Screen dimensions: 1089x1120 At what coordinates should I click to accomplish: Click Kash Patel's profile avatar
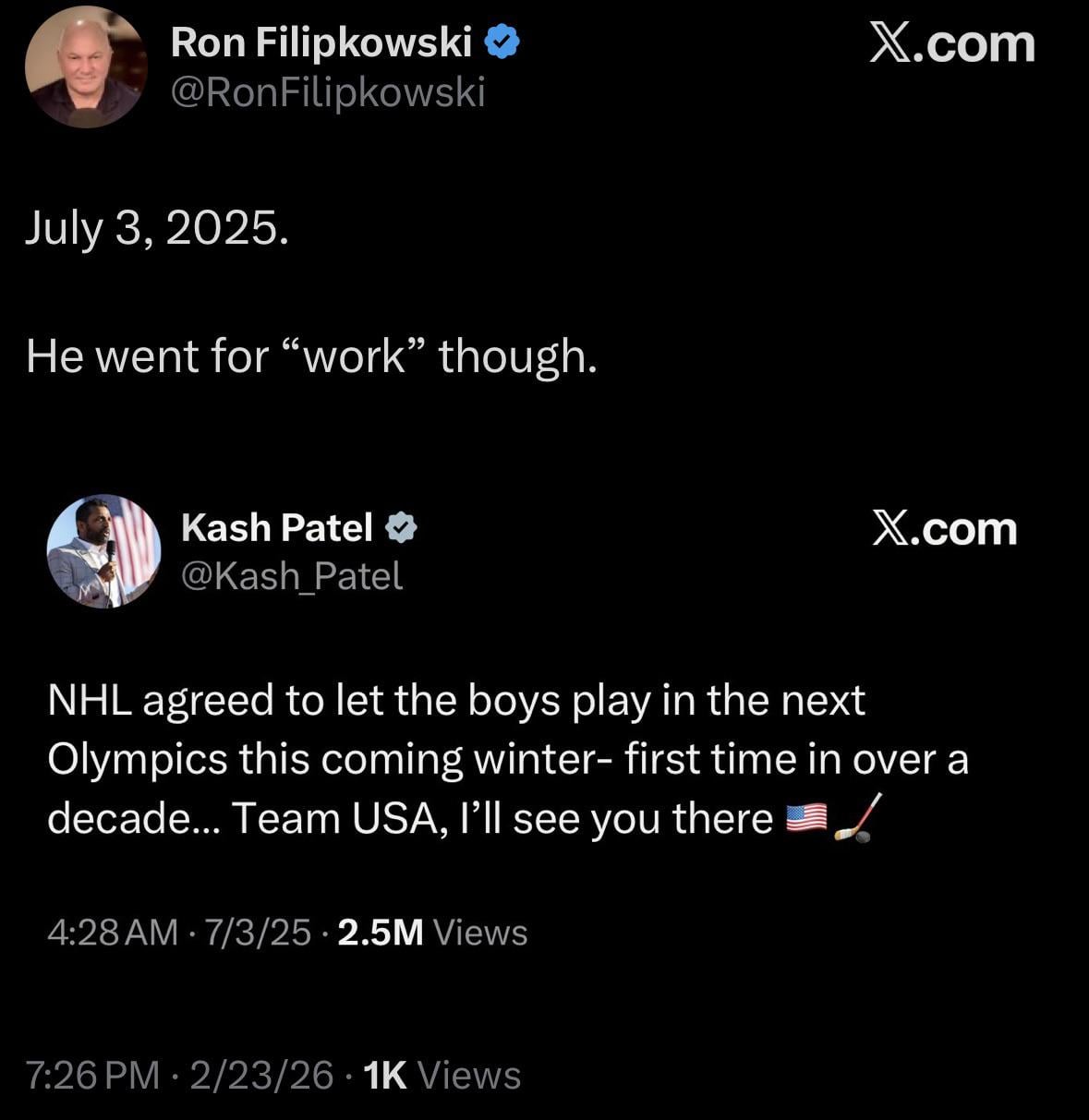coord(103,551)
